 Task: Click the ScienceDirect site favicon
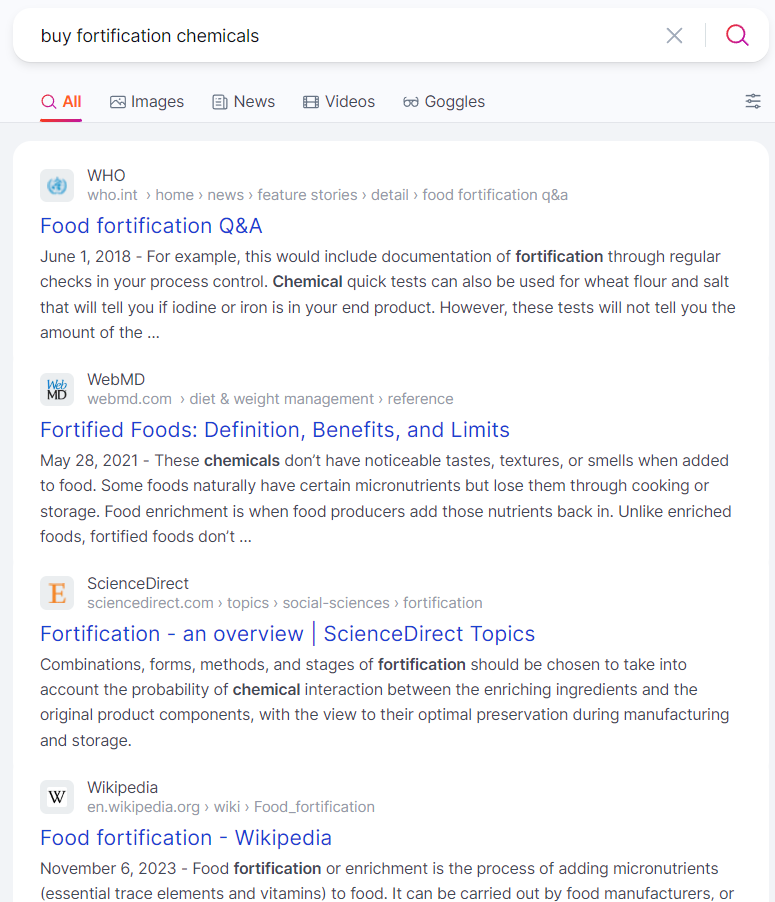point(57,593)
